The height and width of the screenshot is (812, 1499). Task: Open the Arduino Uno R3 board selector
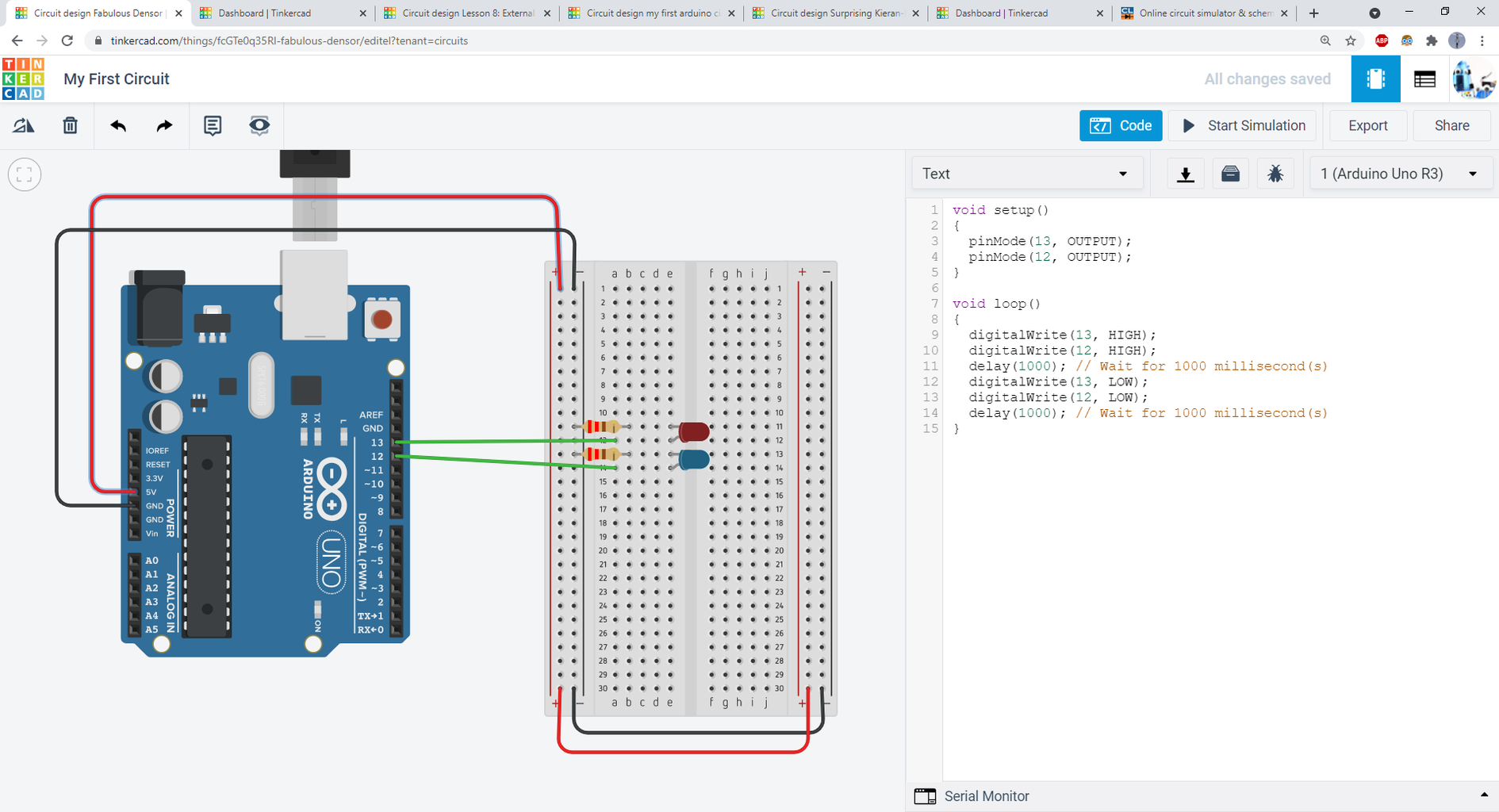1398,174
